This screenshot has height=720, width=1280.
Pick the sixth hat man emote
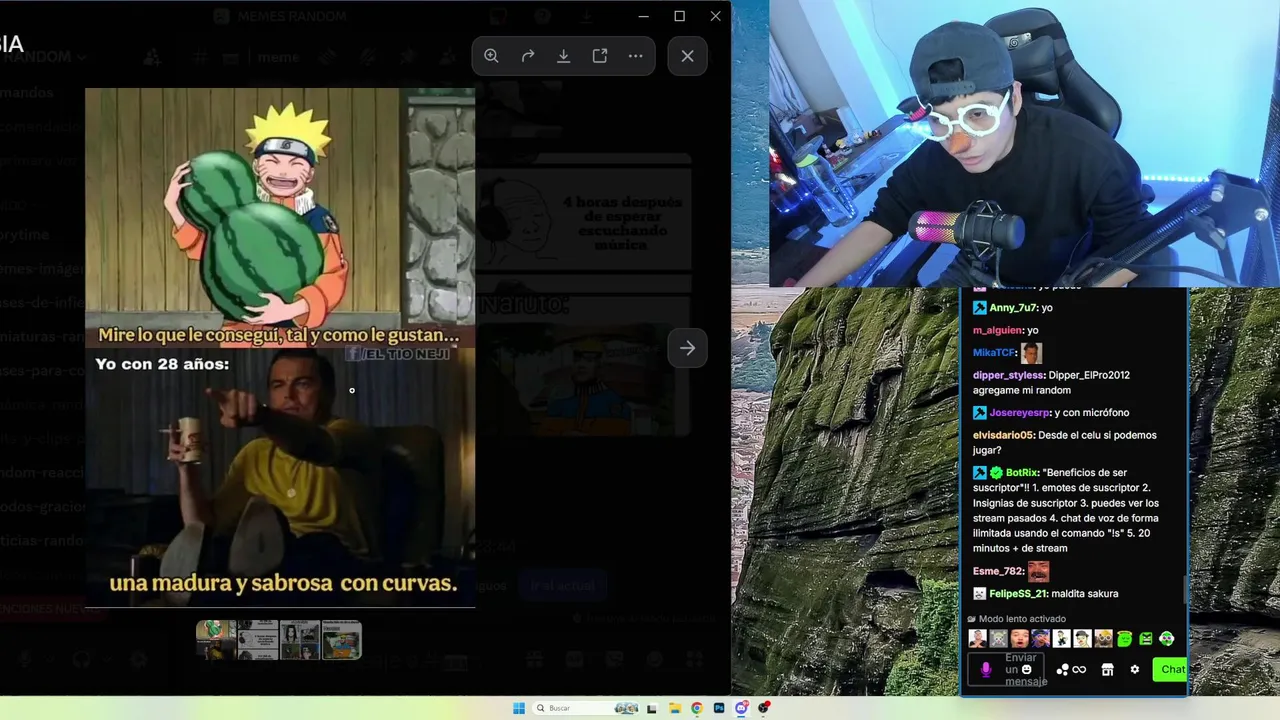click(1082, 638)
